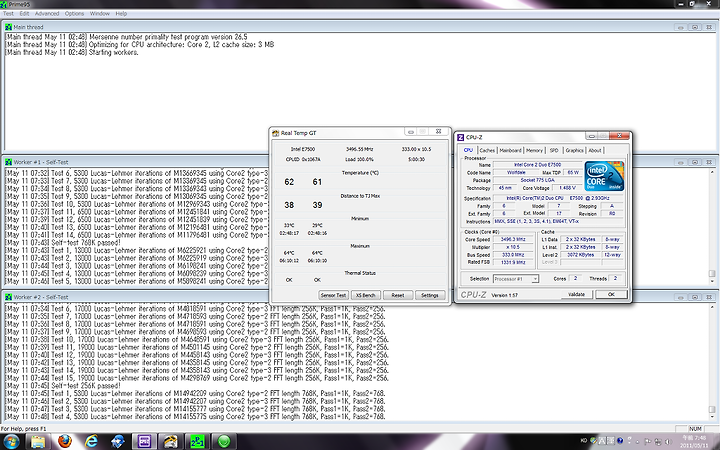Click the Max TDP value 65 W

573,172
